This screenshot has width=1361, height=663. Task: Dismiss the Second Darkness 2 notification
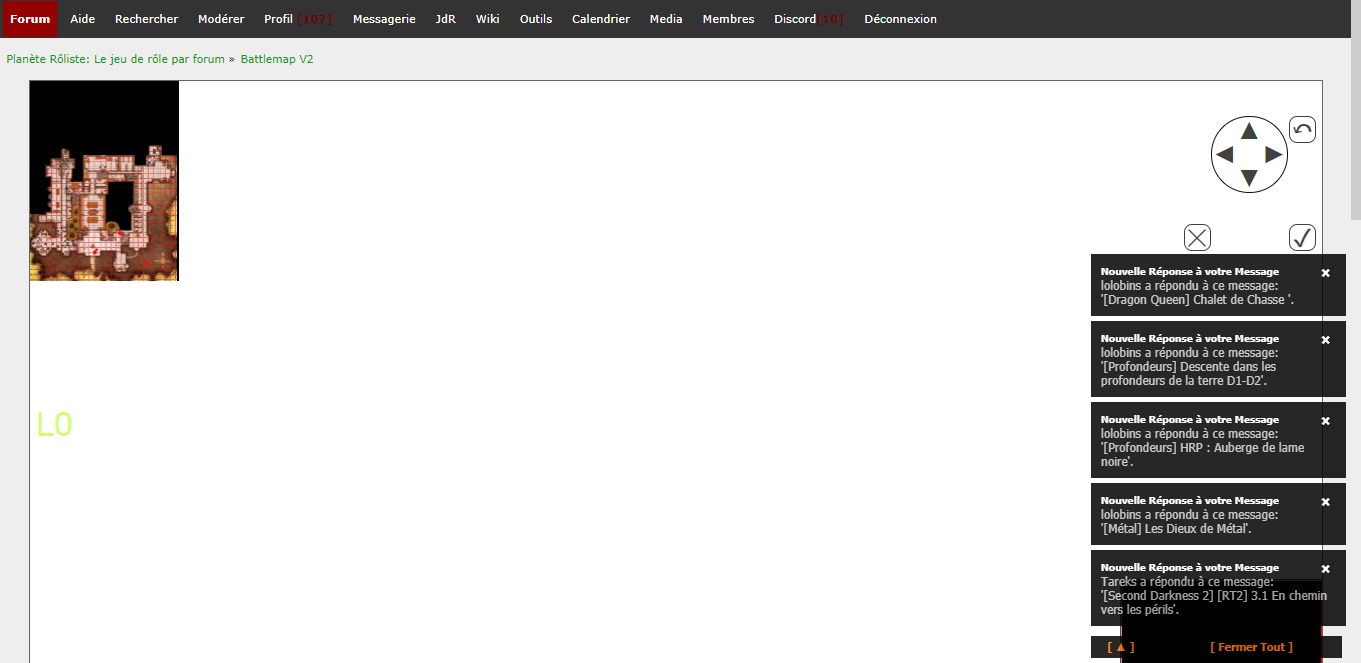[x=1325, y=569]
